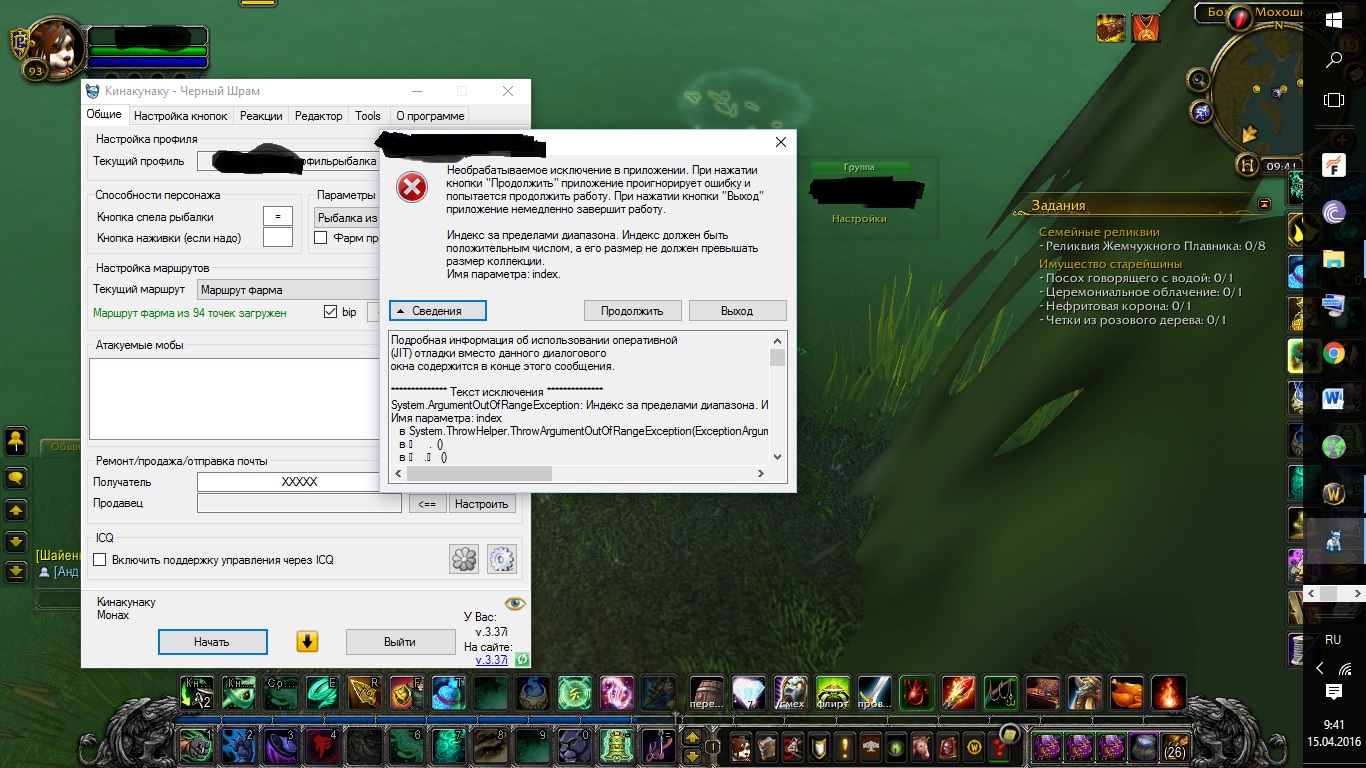The height and width of the screenshot is (768, 1366).
Task: Enable ICQ control support checkbox
Action: click(100, 560)
